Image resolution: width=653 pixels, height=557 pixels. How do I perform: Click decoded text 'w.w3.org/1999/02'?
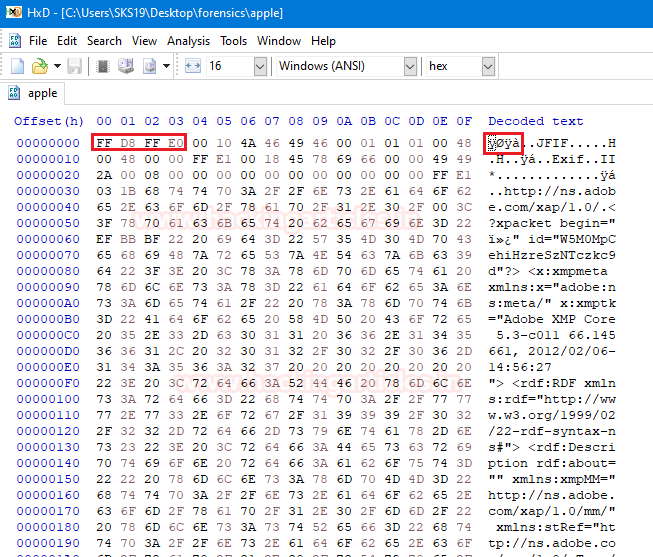pos(552,415)
